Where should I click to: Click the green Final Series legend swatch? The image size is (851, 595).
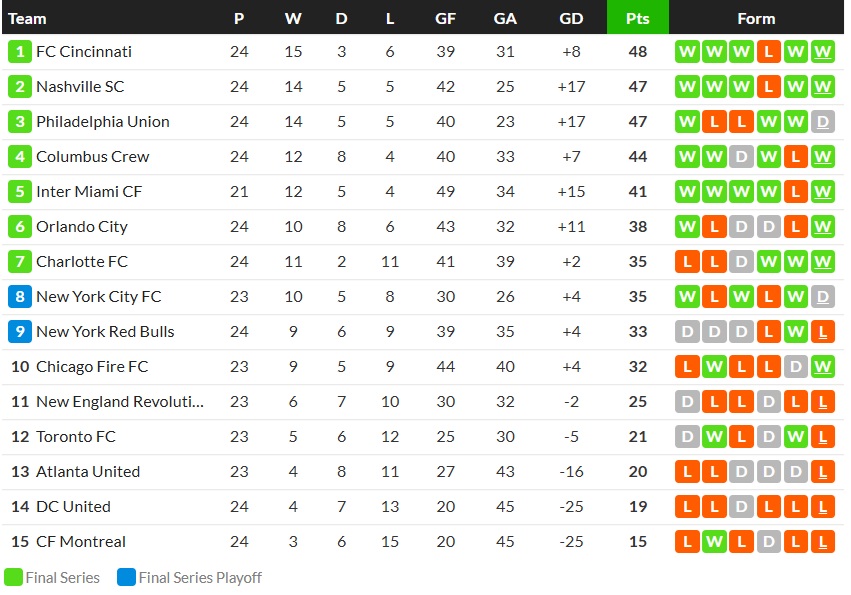point(13,577)
